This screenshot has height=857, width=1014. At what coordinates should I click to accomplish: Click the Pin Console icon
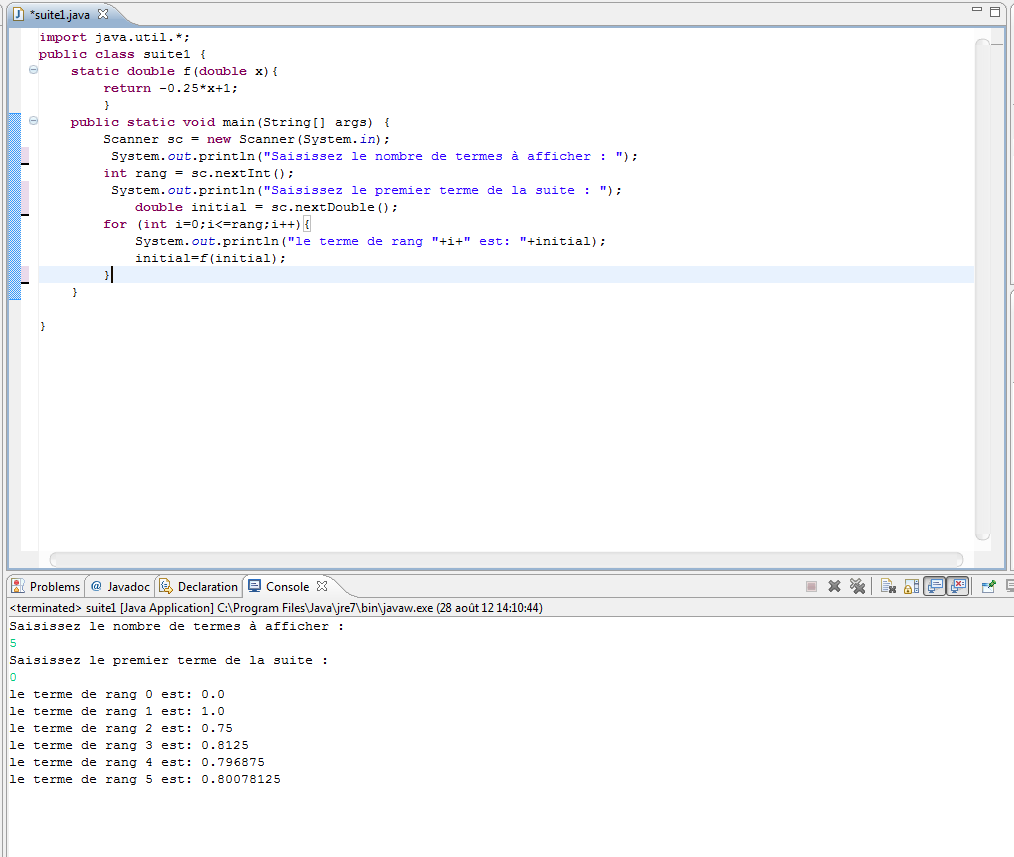[x=988, y=587]
